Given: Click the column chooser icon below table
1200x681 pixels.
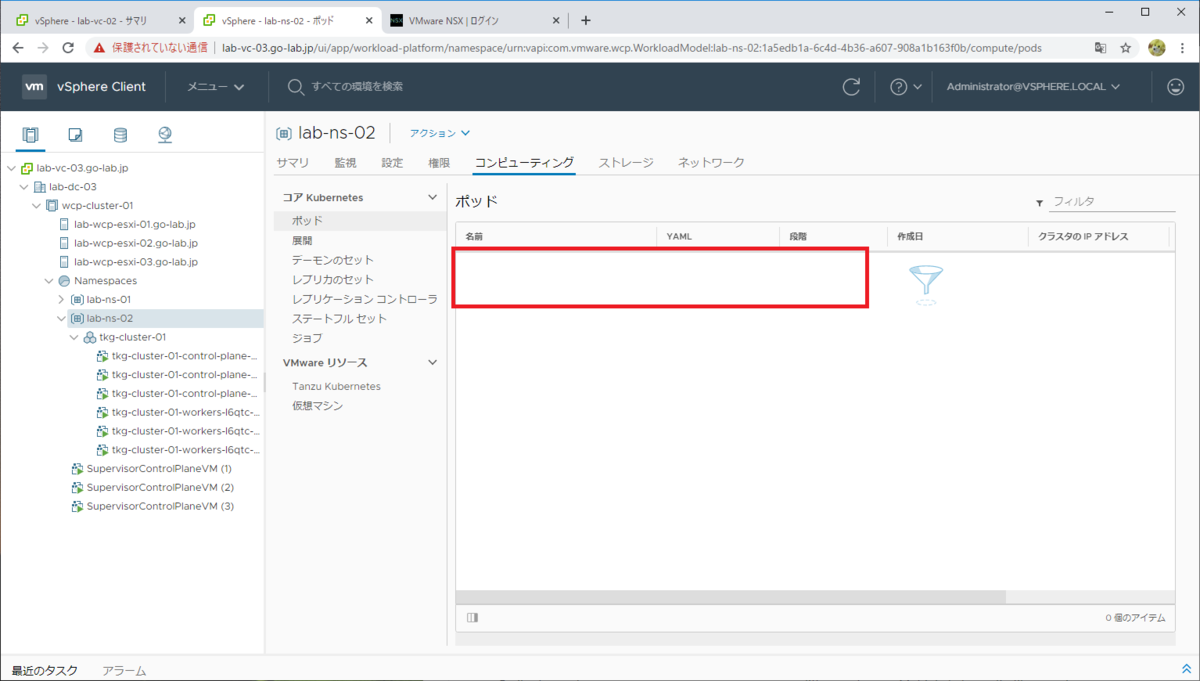Looking at the screenshot, I should tap(473, 618).
